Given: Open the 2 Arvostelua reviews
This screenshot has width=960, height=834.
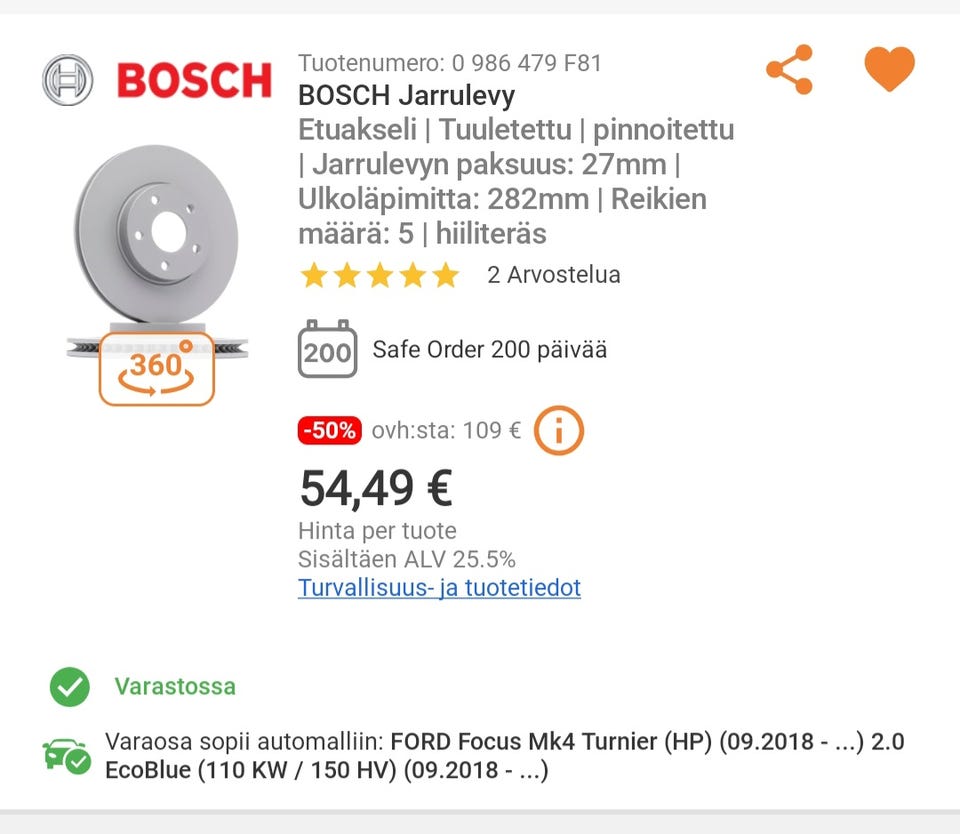Looking at the screenshot, I should click(x=553, y=275).
